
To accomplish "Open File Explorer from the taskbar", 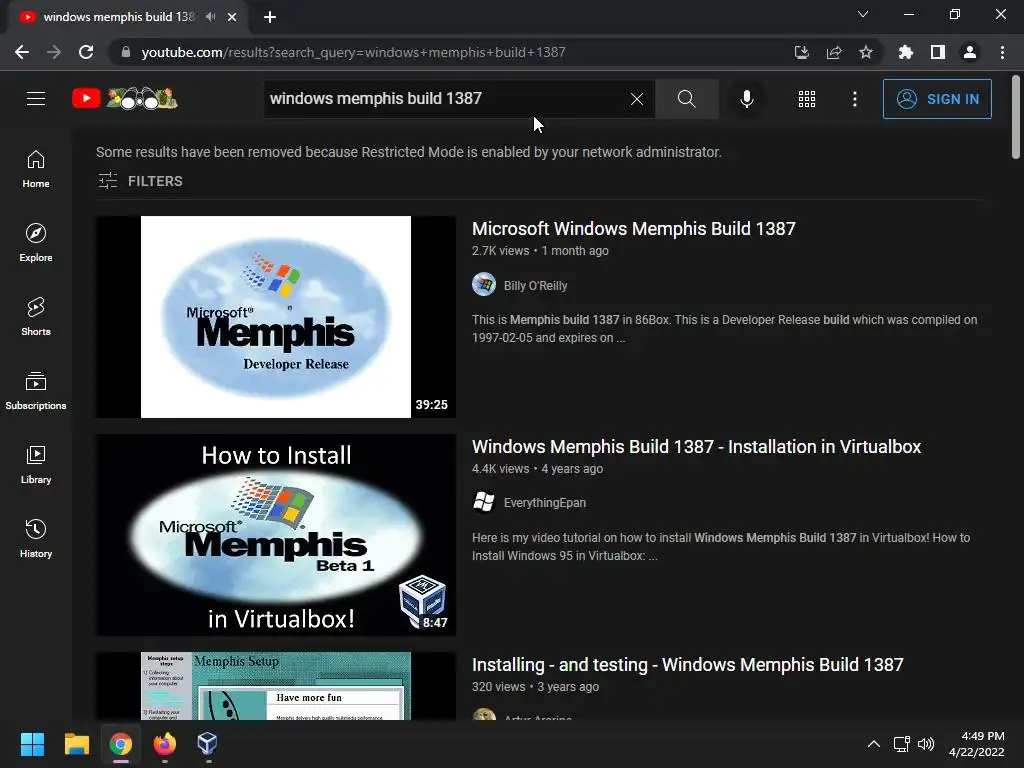I will click(x=76, y=744).
